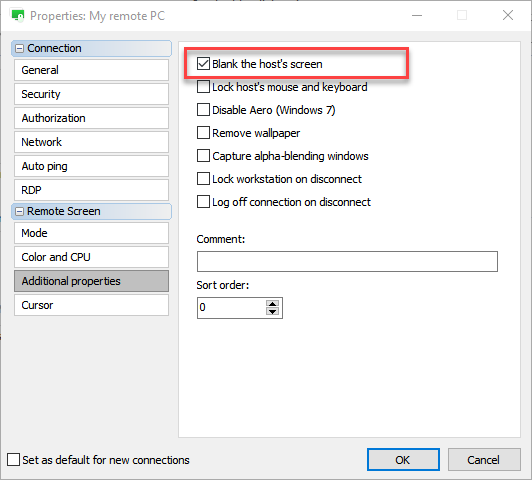The image size is (532, 480).
Task: Tick Capture alpha-blending windows
Action: (203, 156)
